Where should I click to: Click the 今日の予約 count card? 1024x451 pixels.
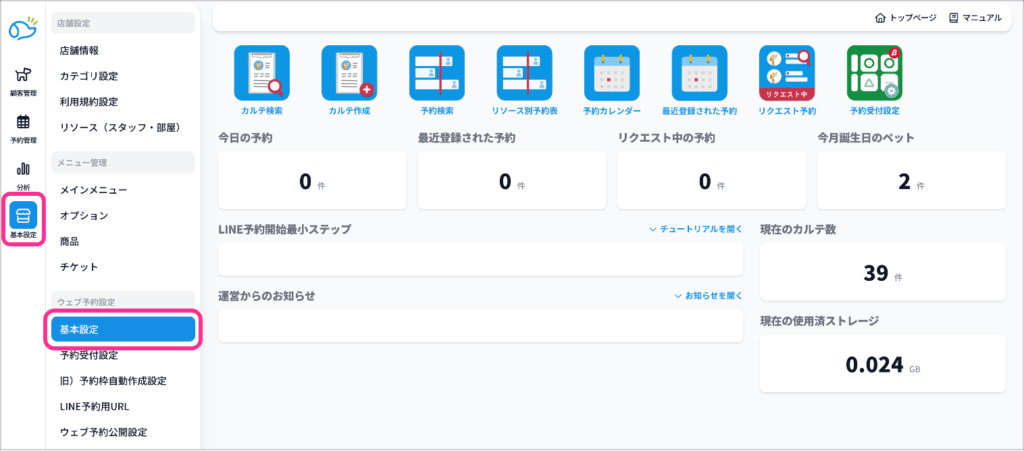312,181
